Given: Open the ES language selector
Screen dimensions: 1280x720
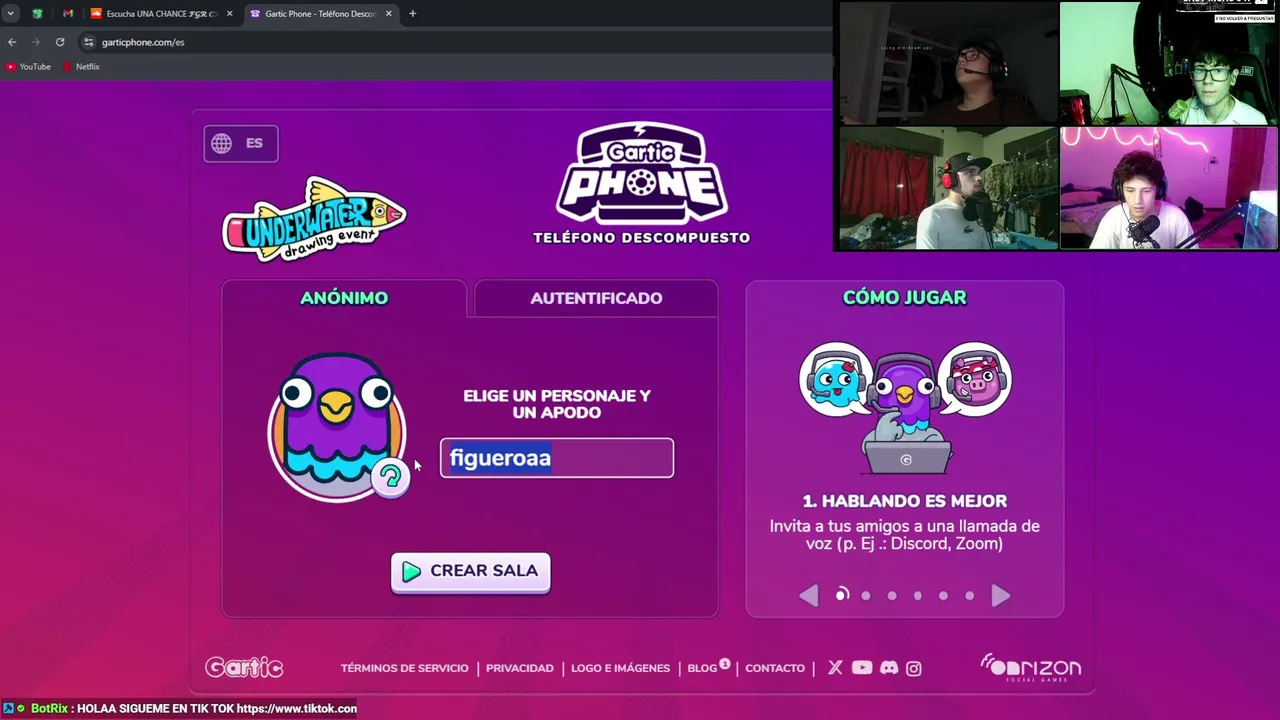Looking at the screenshot, I should pos(241,143).
